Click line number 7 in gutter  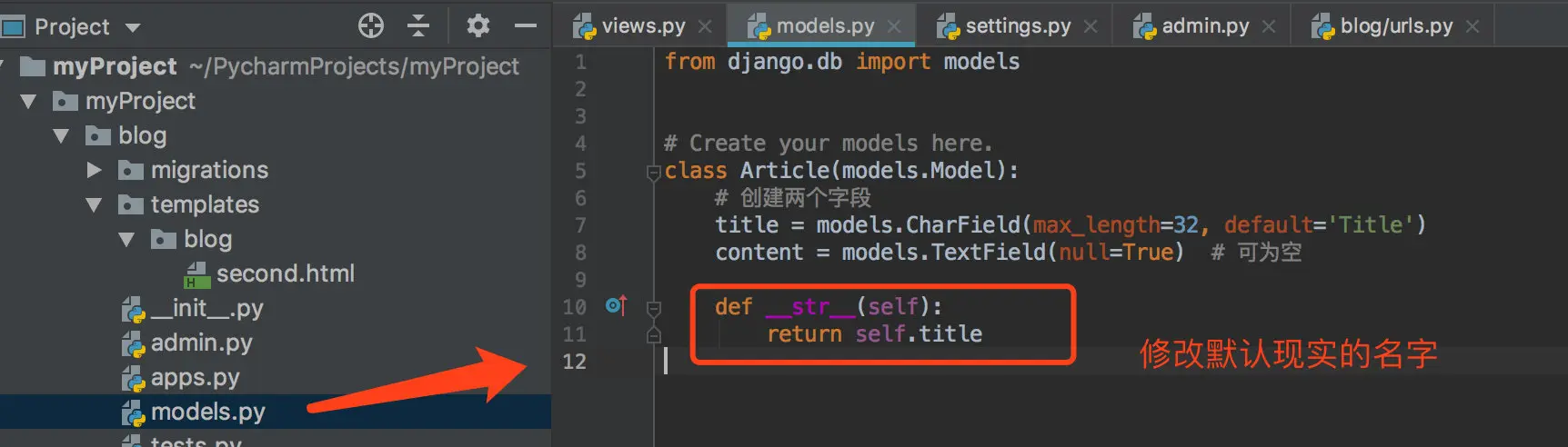coord(580,225)
